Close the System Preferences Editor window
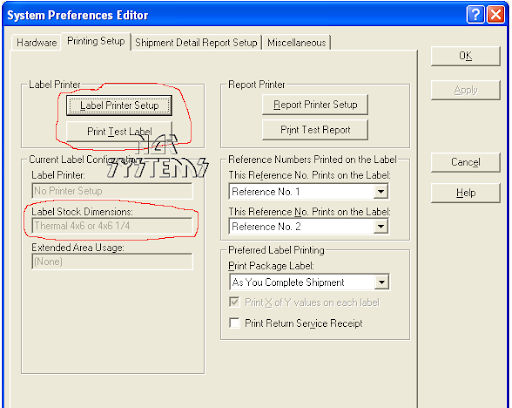 496,15
